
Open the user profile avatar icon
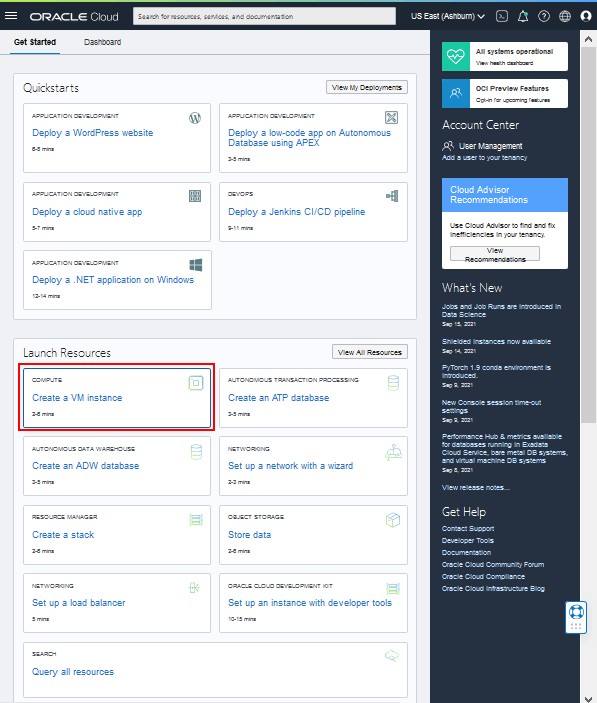coord(585,16)
